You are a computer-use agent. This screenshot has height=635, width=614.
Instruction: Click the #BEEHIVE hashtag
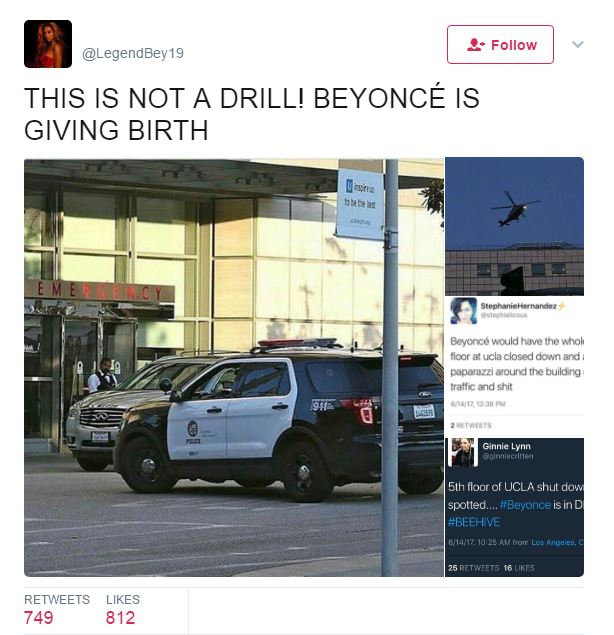click(x=474, y=522)
